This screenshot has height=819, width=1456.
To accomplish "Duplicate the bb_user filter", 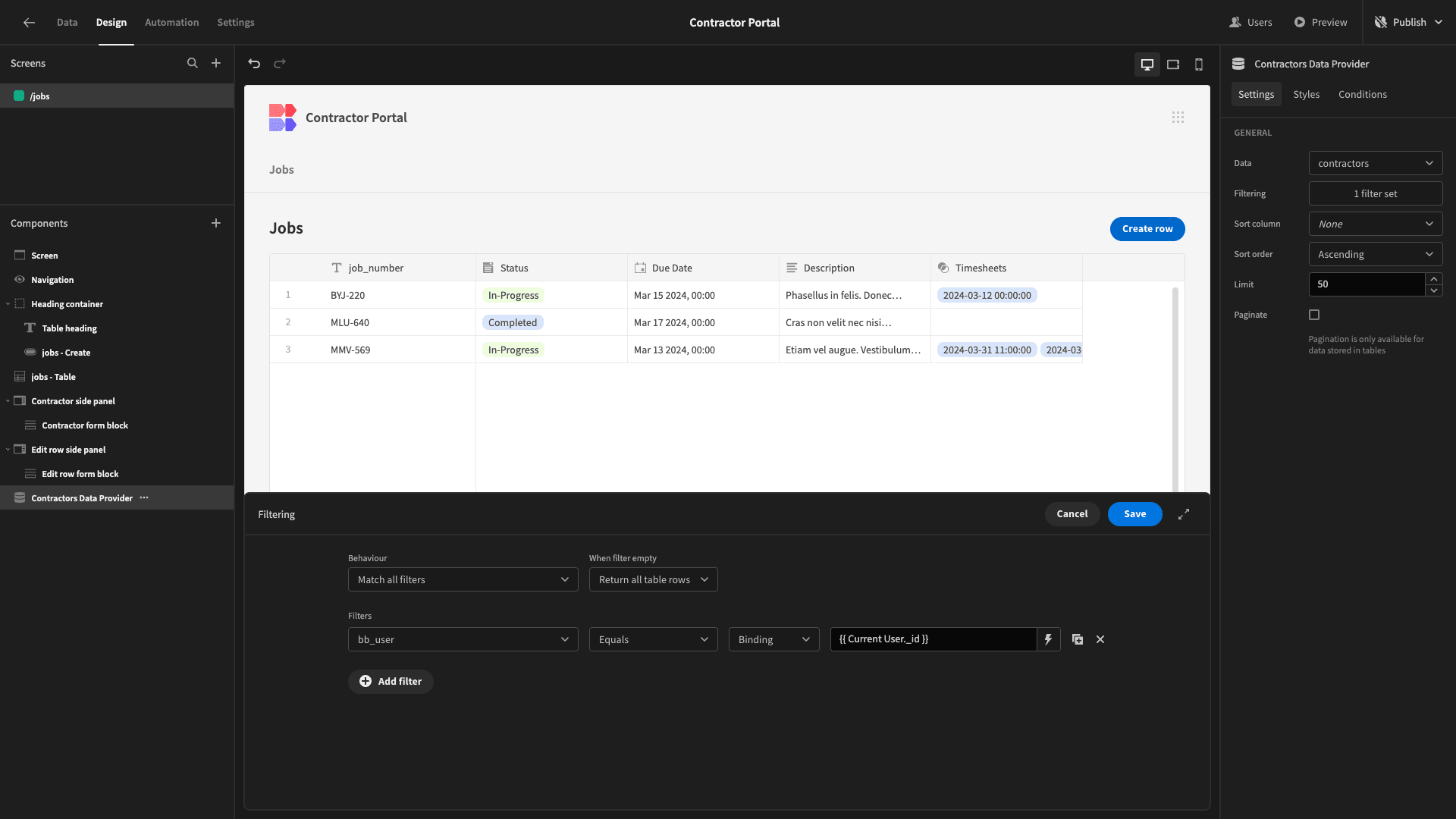I will [x=1078, y=639].
